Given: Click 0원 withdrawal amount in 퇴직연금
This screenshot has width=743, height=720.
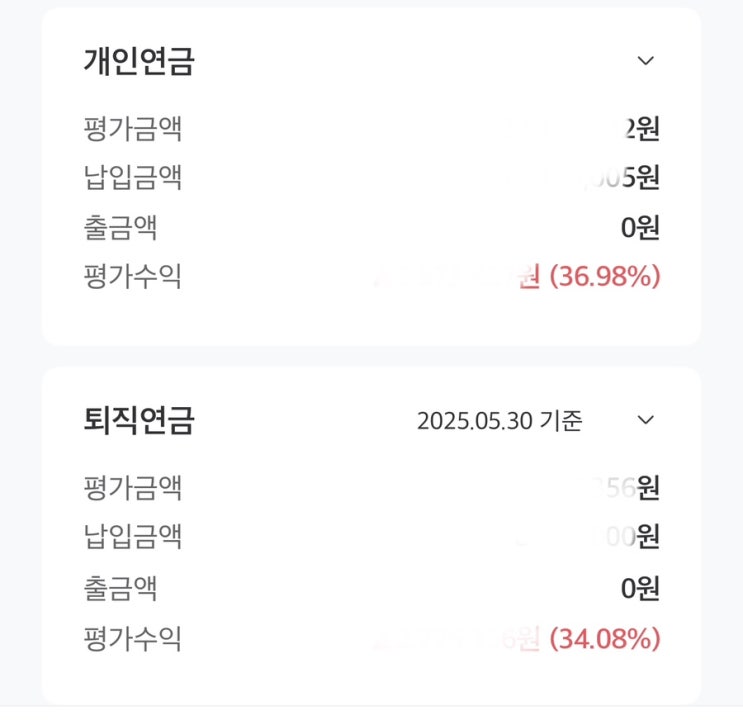Looking at the screenshot, I should click(x=640, y=587).
